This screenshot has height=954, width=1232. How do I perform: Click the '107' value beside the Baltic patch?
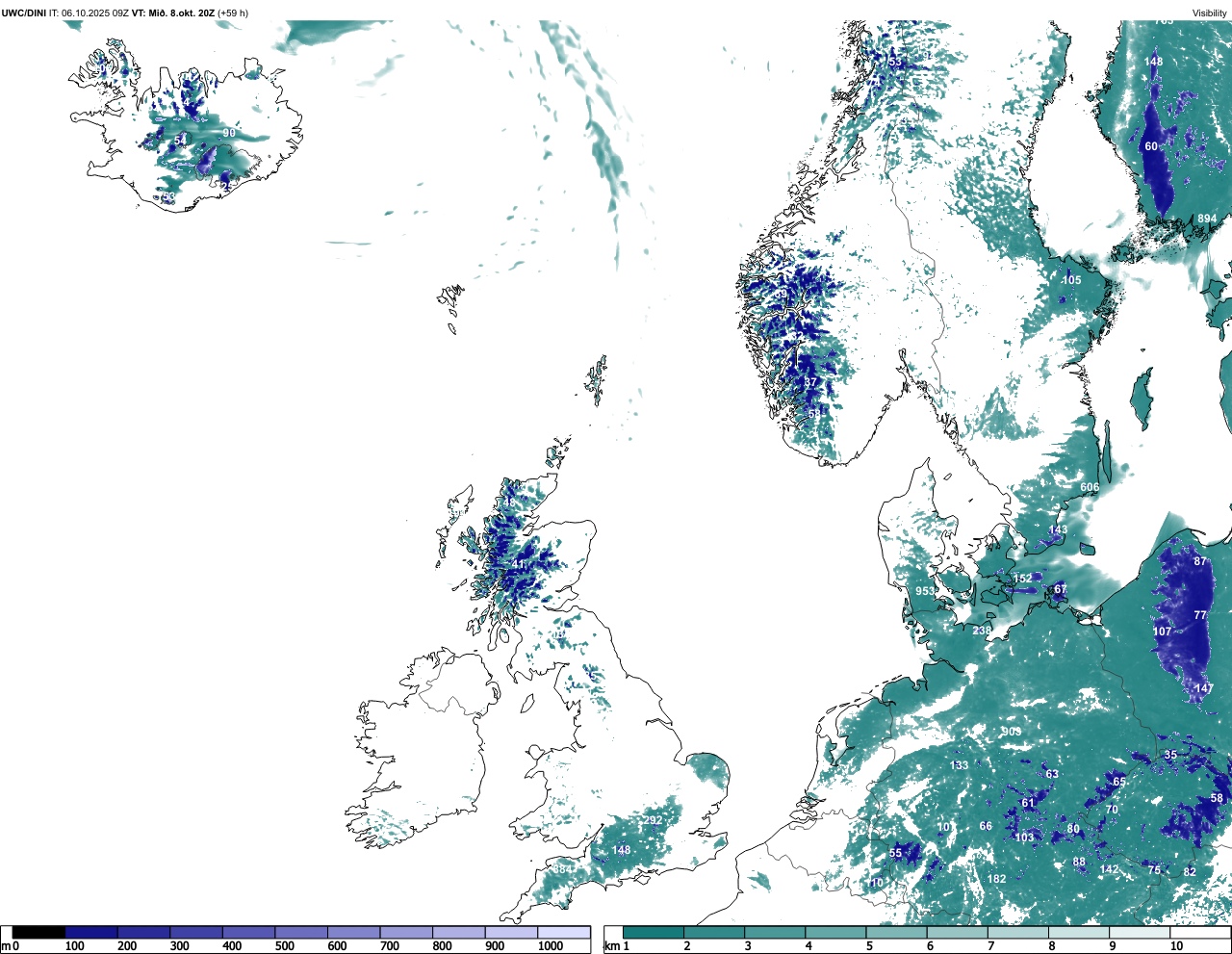(1163, 632)
